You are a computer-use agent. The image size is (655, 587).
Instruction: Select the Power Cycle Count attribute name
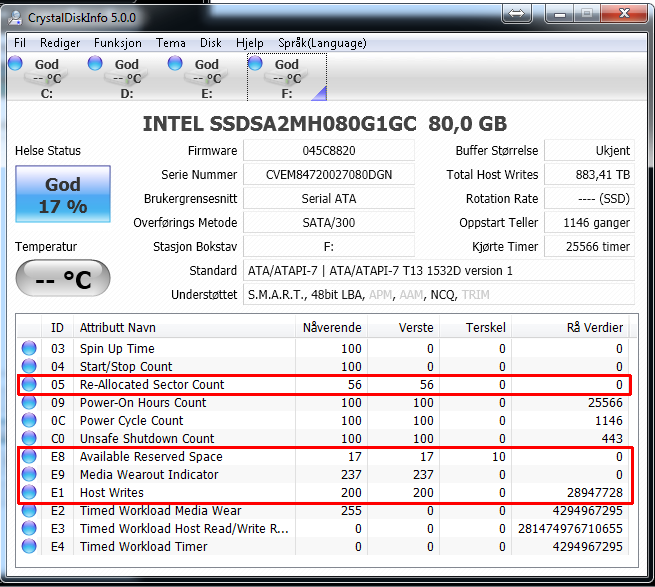click(x=132, y=420)
